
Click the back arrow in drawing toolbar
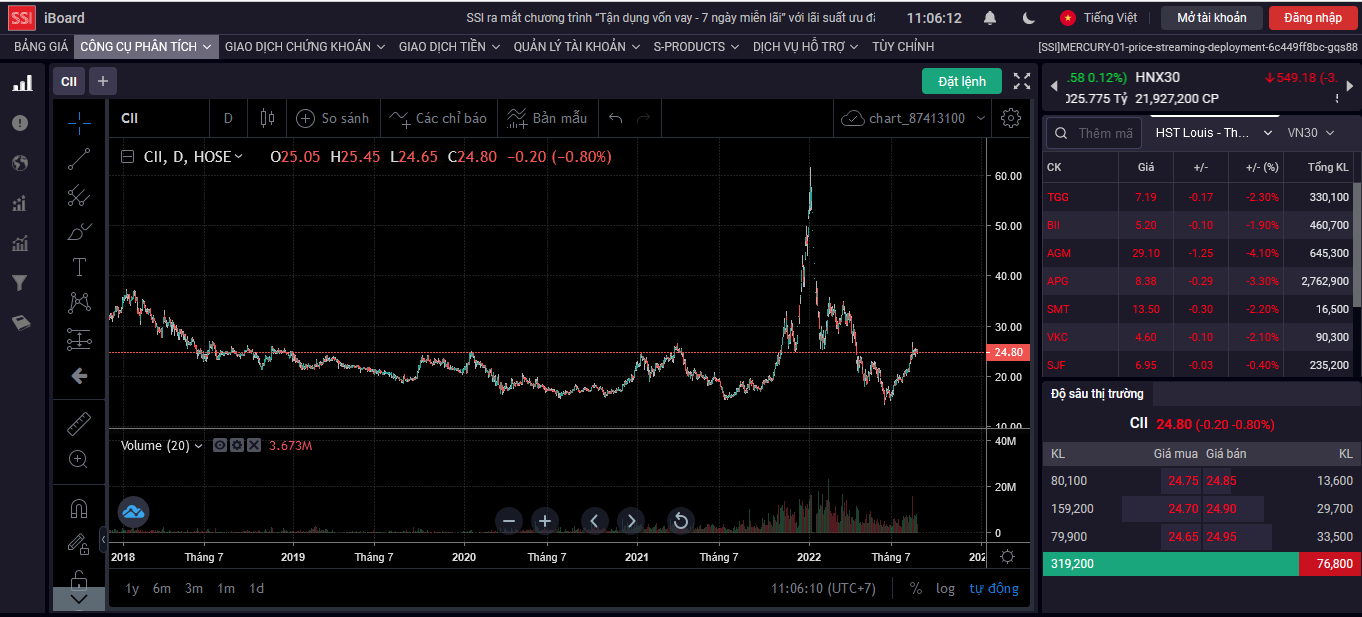pos(79,376)
